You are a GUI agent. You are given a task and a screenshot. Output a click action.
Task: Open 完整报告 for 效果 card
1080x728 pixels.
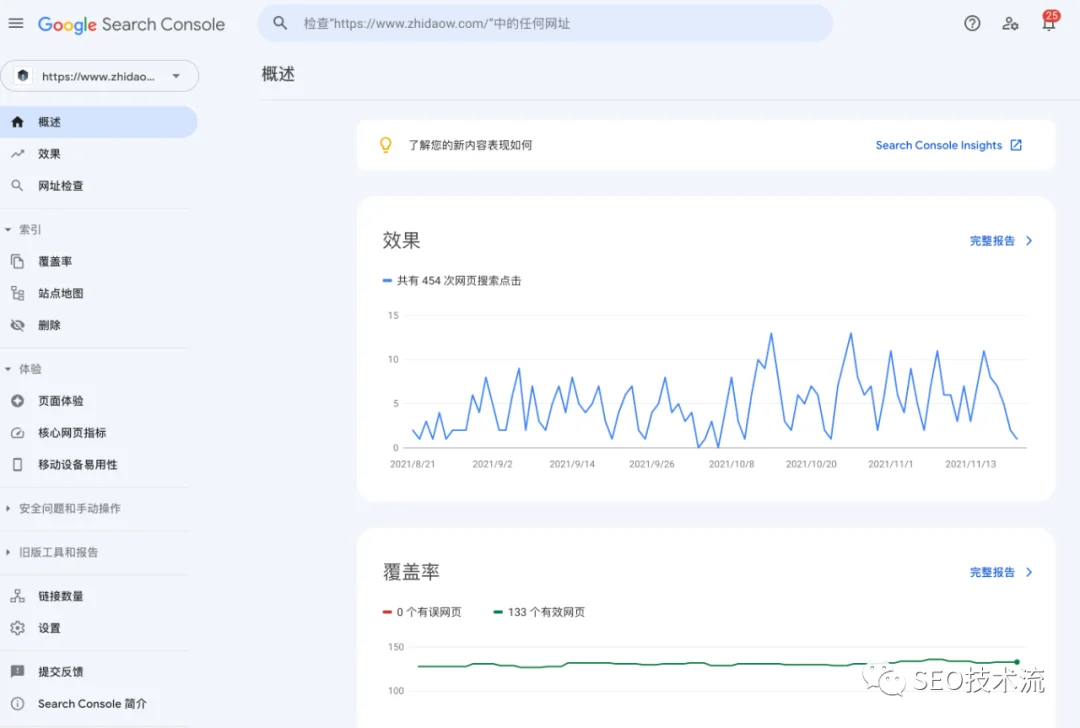point(992,240)
